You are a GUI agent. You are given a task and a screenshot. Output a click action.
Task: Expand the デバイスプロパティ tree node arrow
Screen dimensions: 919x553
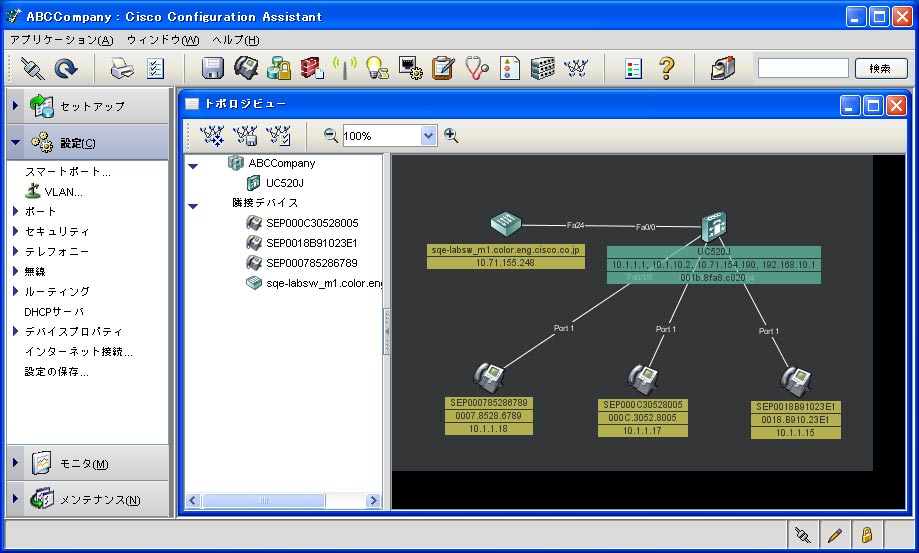coord(16,331)
